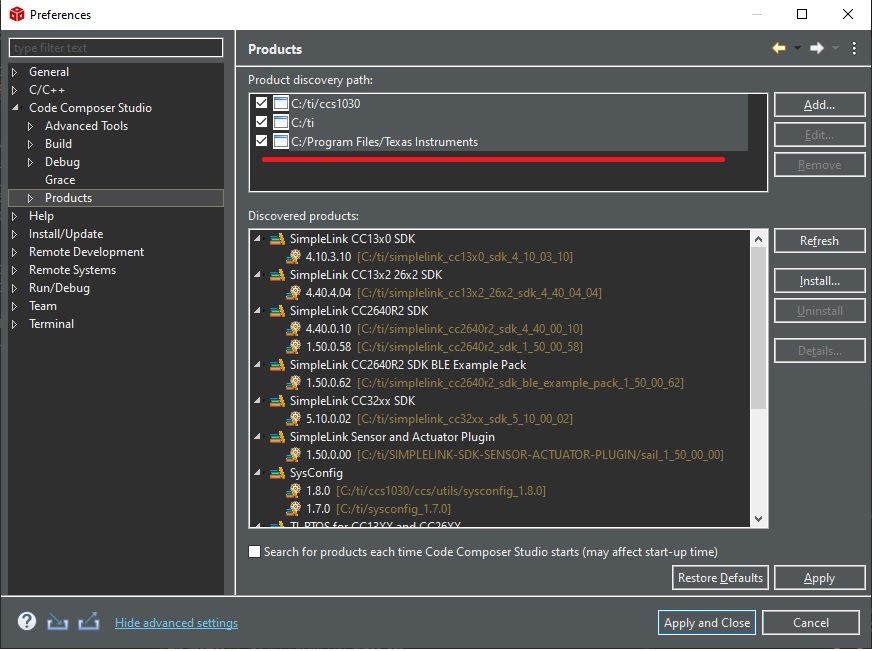Open the forward history dropdown arrow

pyautogui.click(x=835, y=48)
